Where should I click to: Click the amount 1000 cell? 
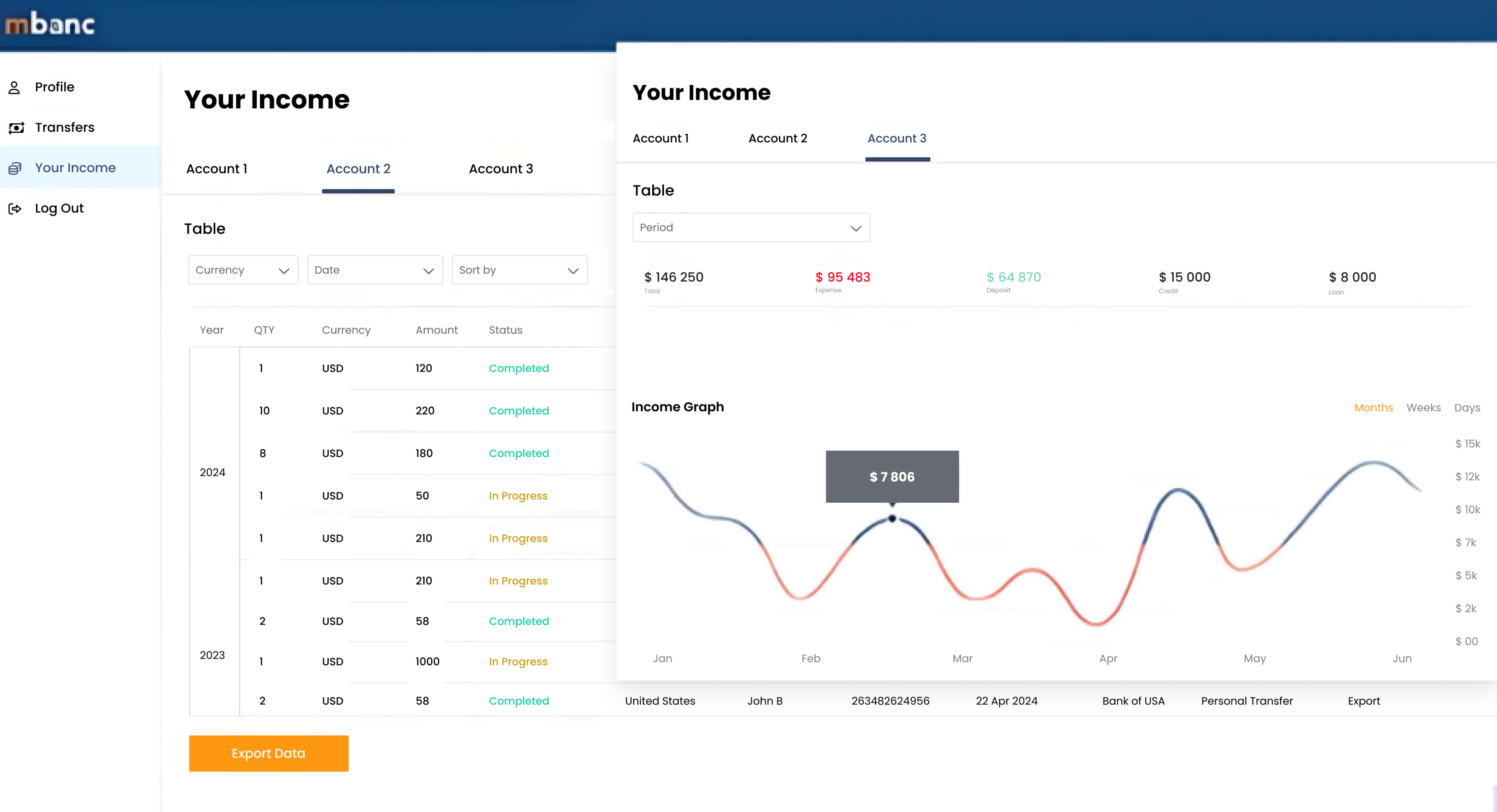428,662
